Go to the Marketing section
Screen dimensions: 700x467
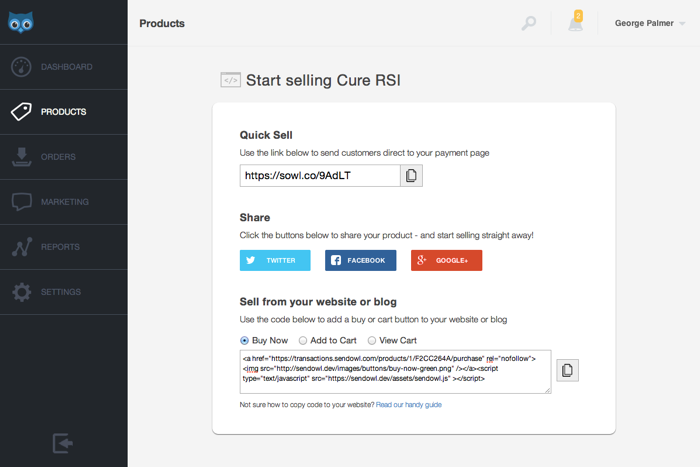click(x=63, y=202)
